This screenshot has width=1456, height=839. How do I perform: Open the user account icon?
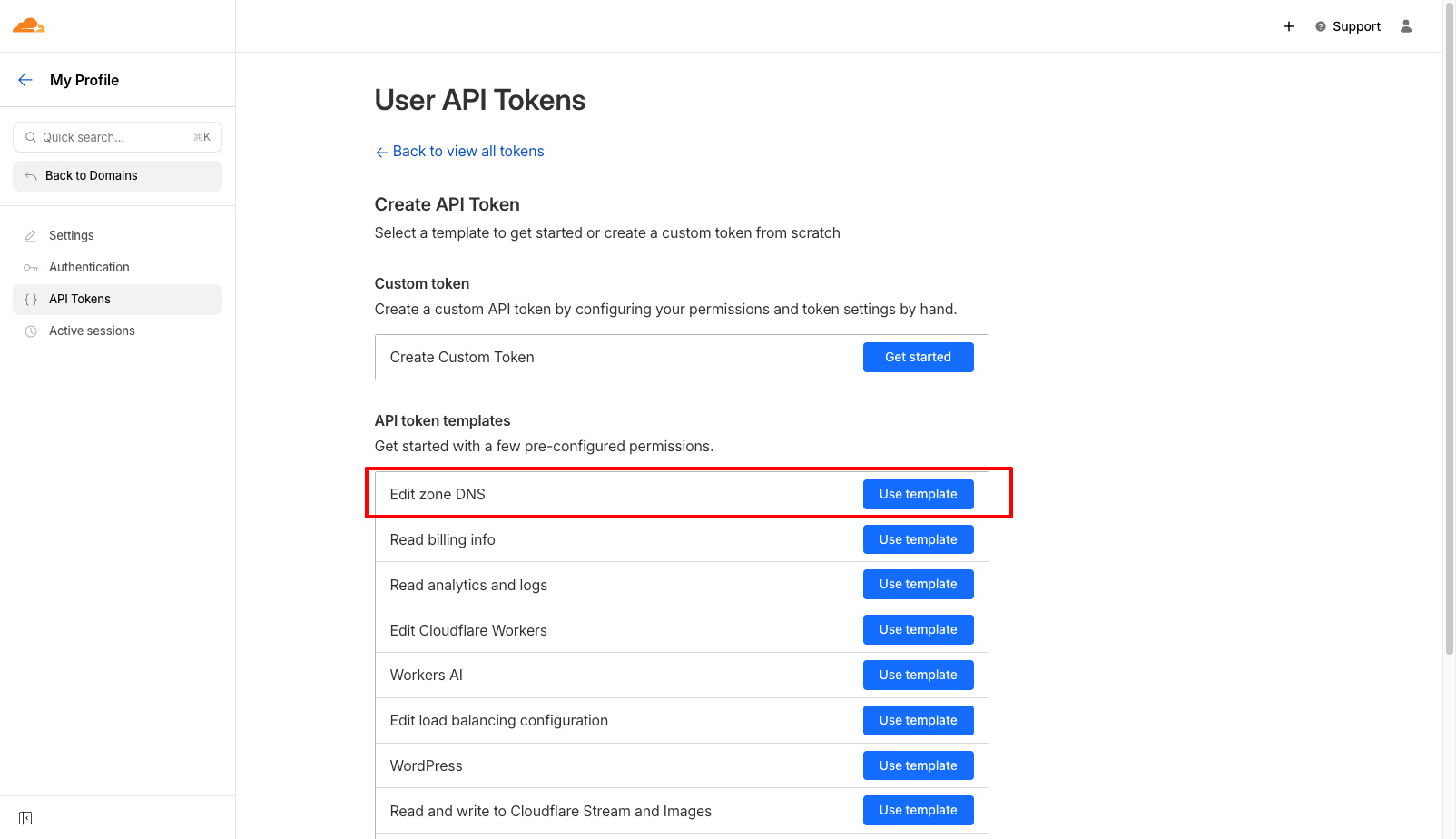pyautogui.click(x=1406, y=26)
